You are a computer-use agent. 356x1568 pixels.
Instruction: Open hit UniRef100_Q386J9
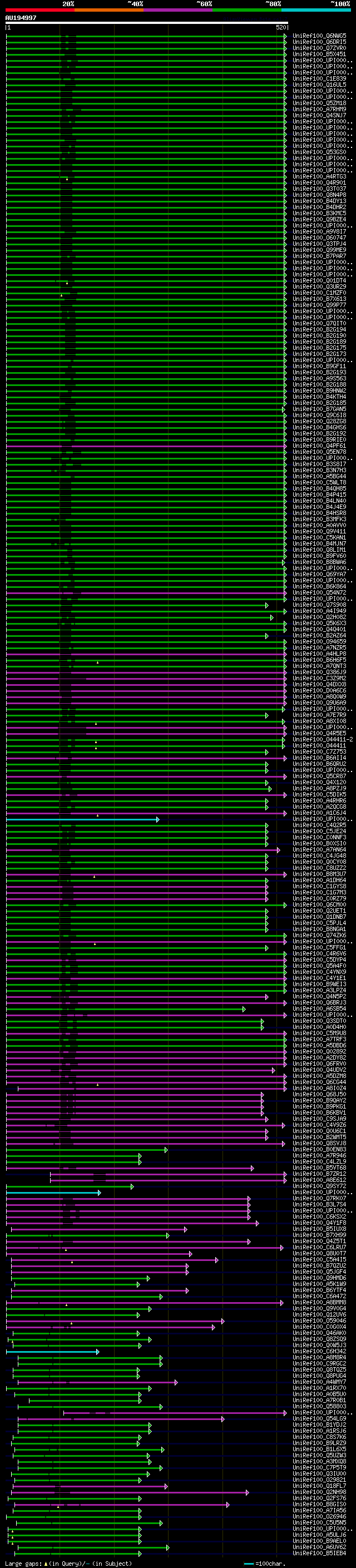[319, 672]
